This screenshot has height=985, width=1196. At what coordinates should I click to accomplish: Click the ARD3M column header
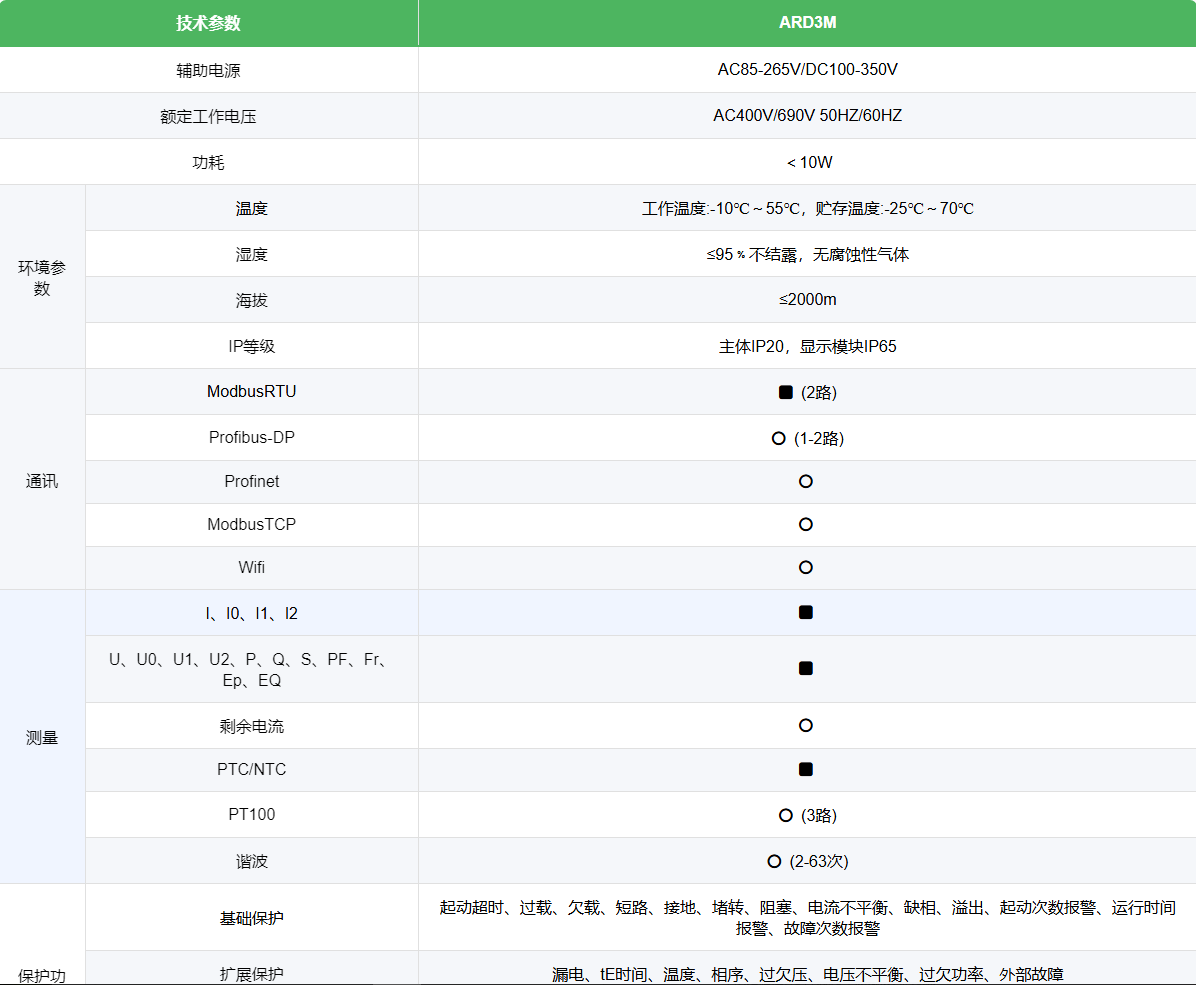(807, 23)
